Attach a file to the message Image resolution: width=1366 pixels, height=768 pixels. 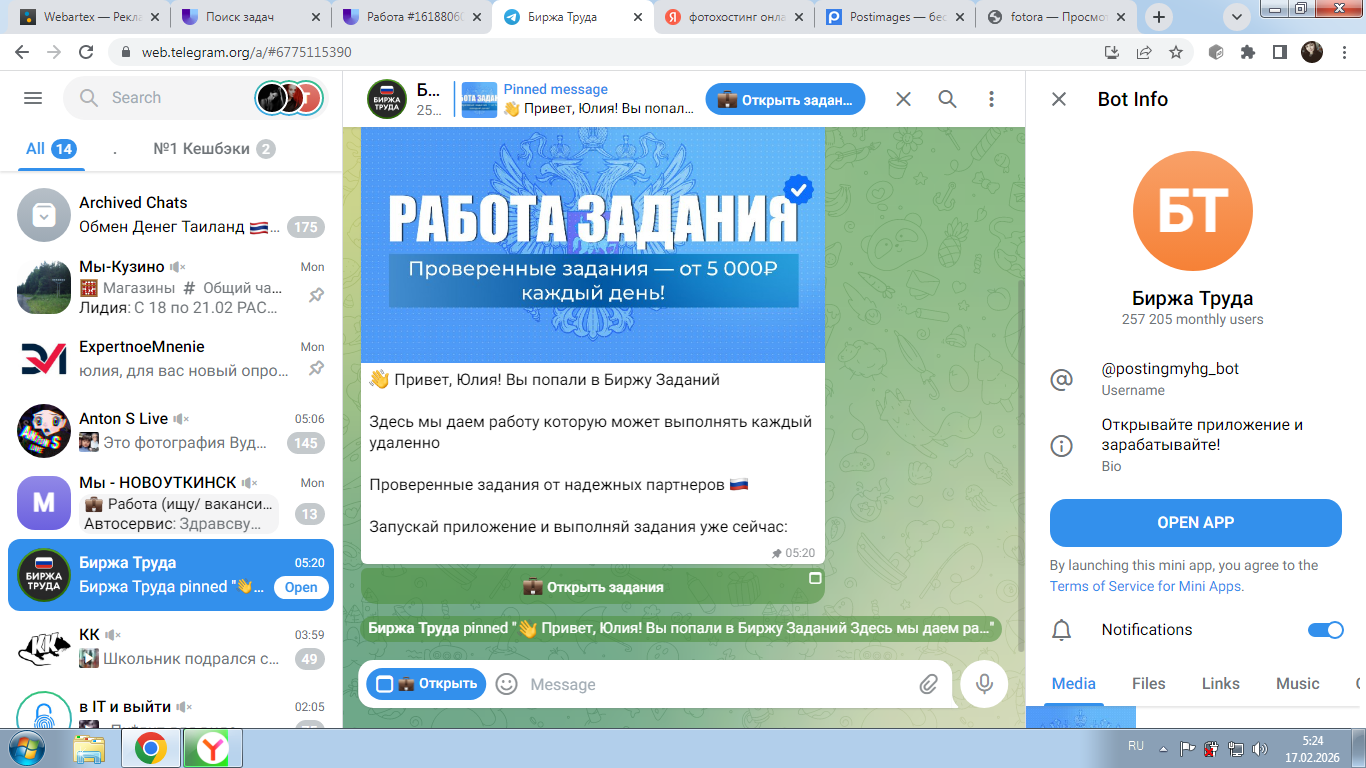point(929,684)
